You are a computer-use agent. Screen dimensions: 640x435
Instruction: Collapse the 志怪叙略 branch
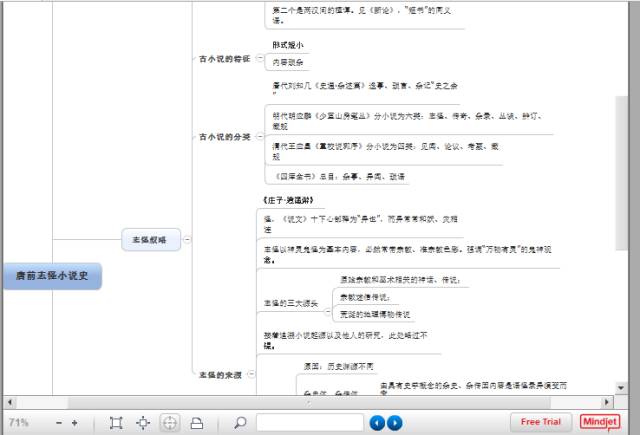tap(187, 240)
